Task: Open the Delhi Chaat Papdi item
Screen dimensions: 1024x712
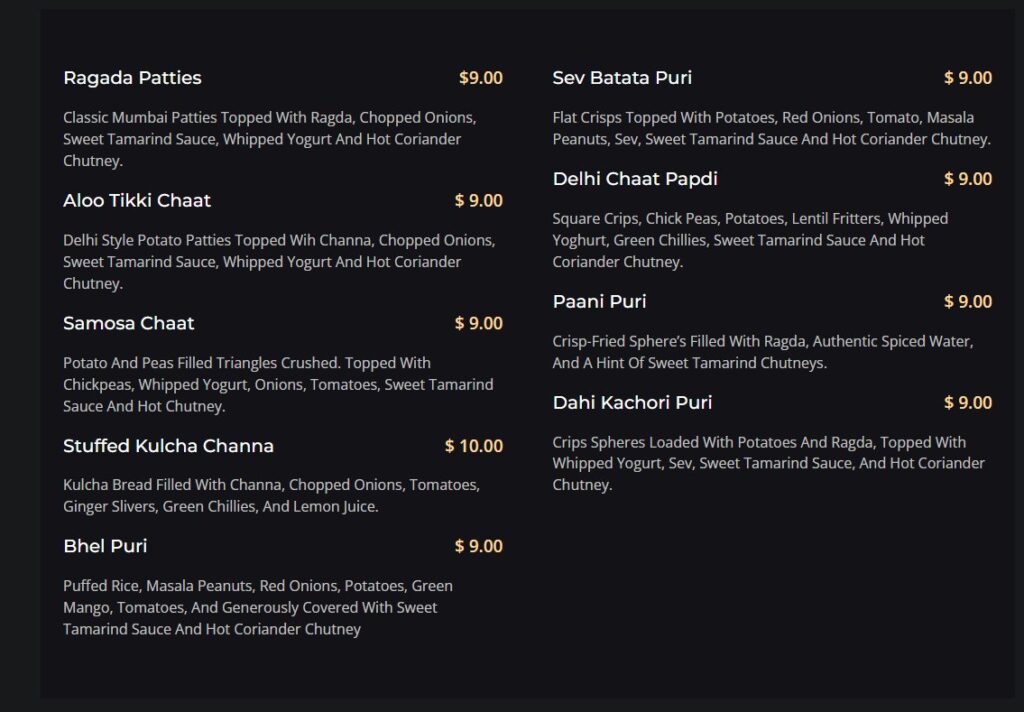Action: (635, 179)
